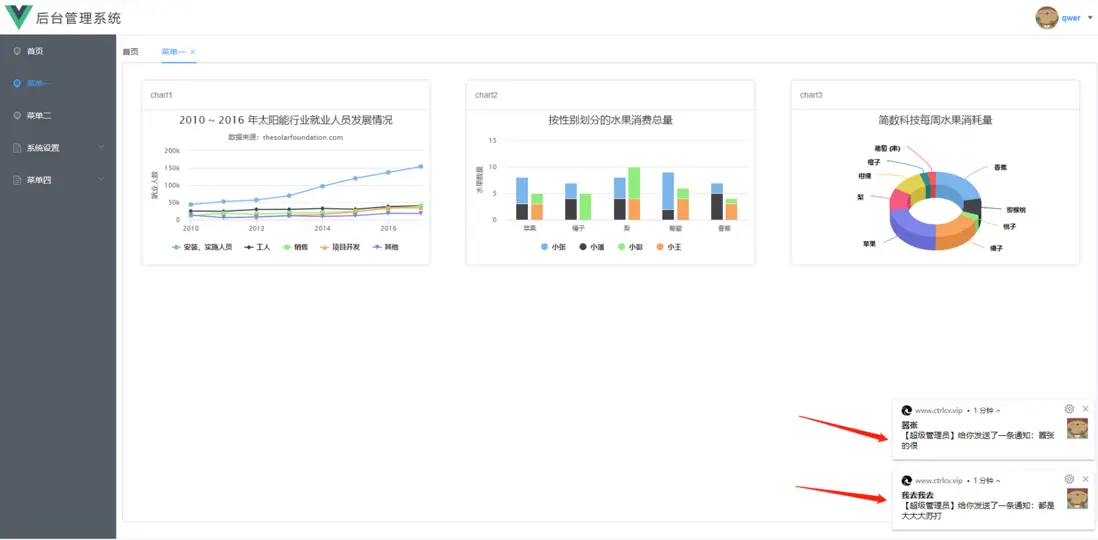The image size is (1098, 540).
Task: Click the chart3 card header
Action: pyautogui.click(x=936, y=95)
